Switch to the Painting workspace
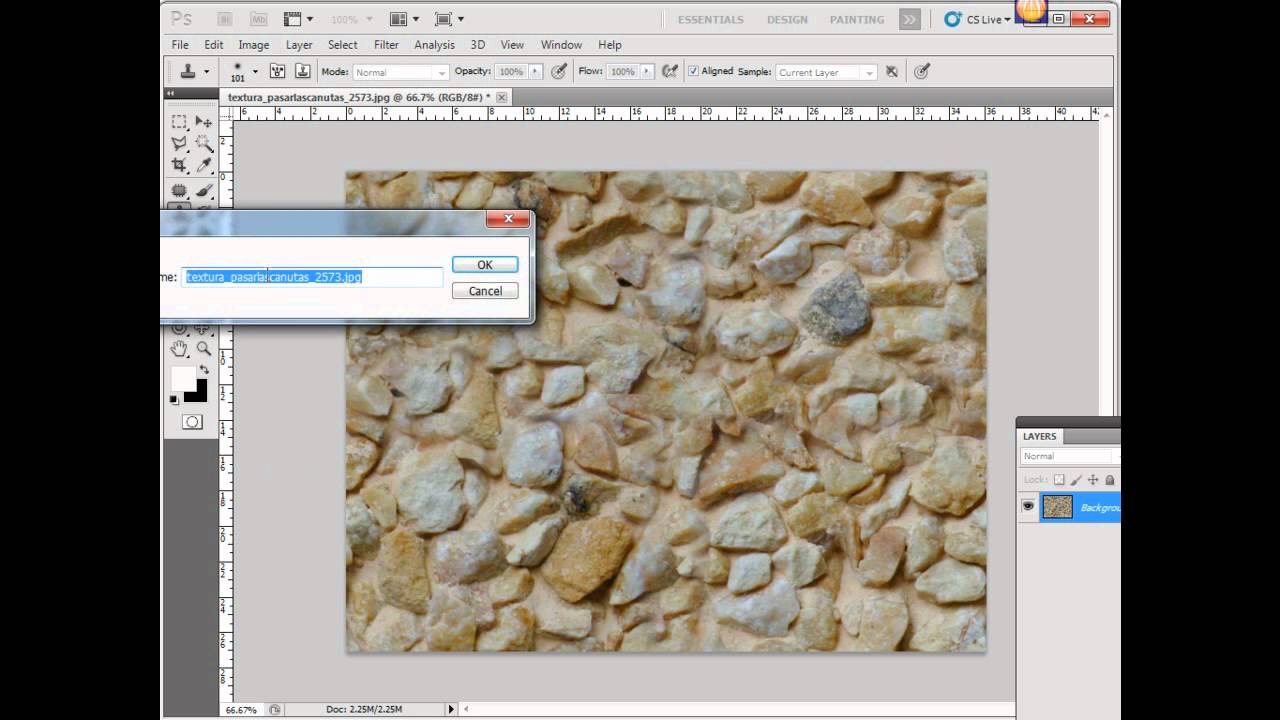This screenshot has height=720, width=1280. [x=857, y=19]
